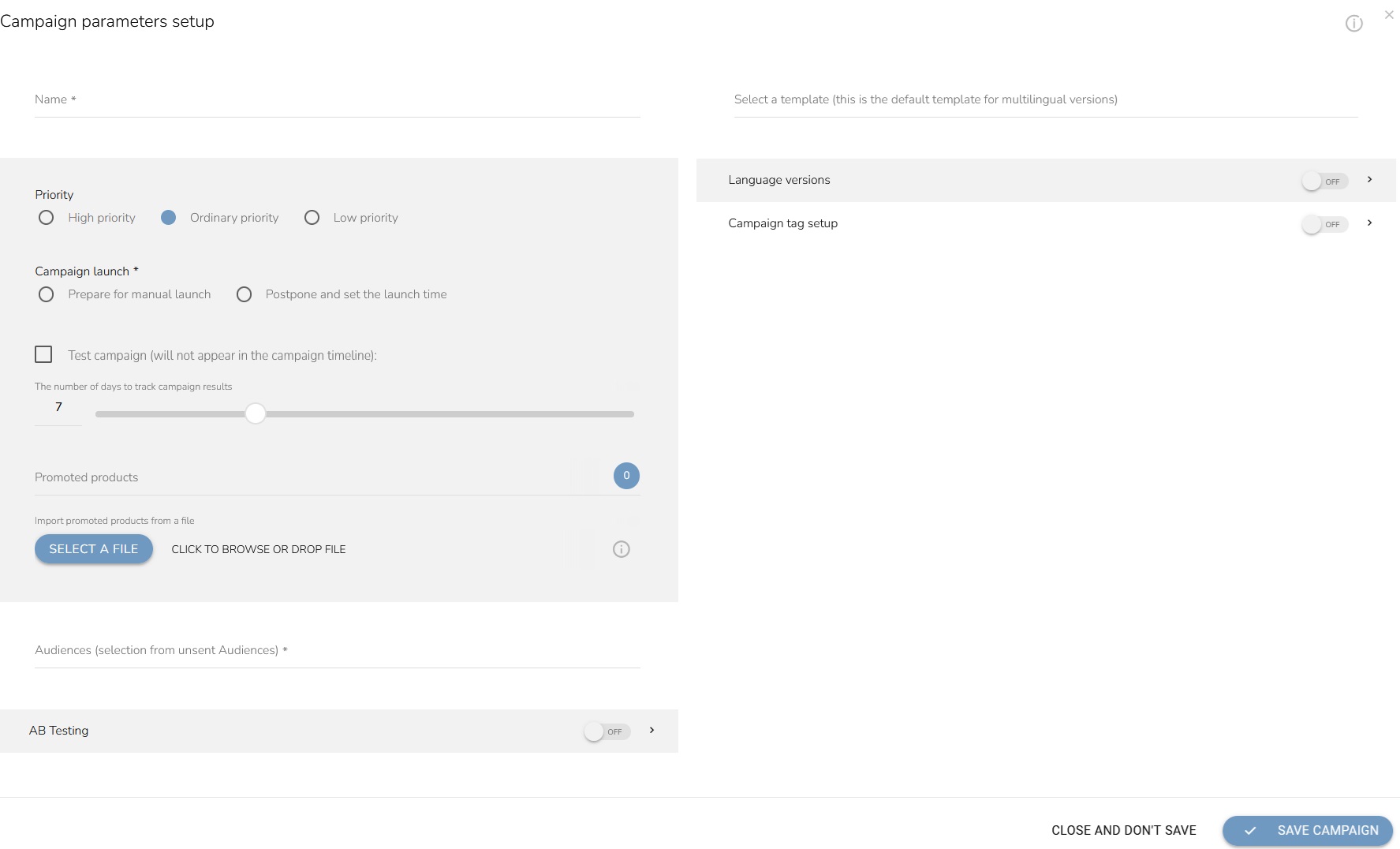Open the template selection dropdown
The image size is (1400, 849).
1045,100
